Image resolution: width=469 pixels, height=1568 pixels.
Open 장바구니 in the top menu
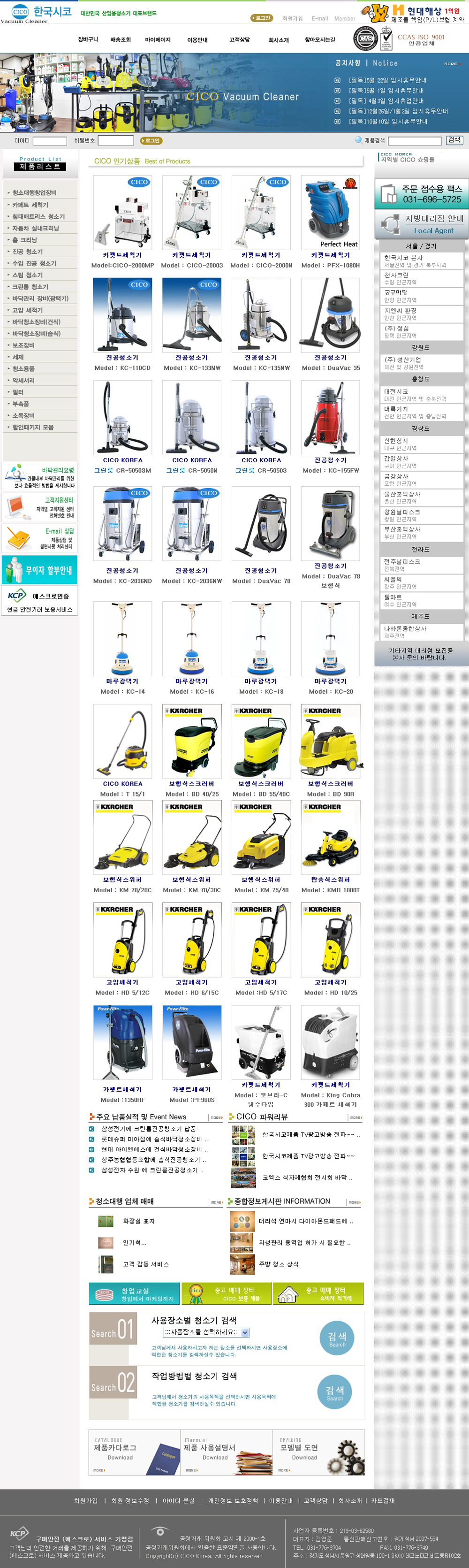click(88, 39)
